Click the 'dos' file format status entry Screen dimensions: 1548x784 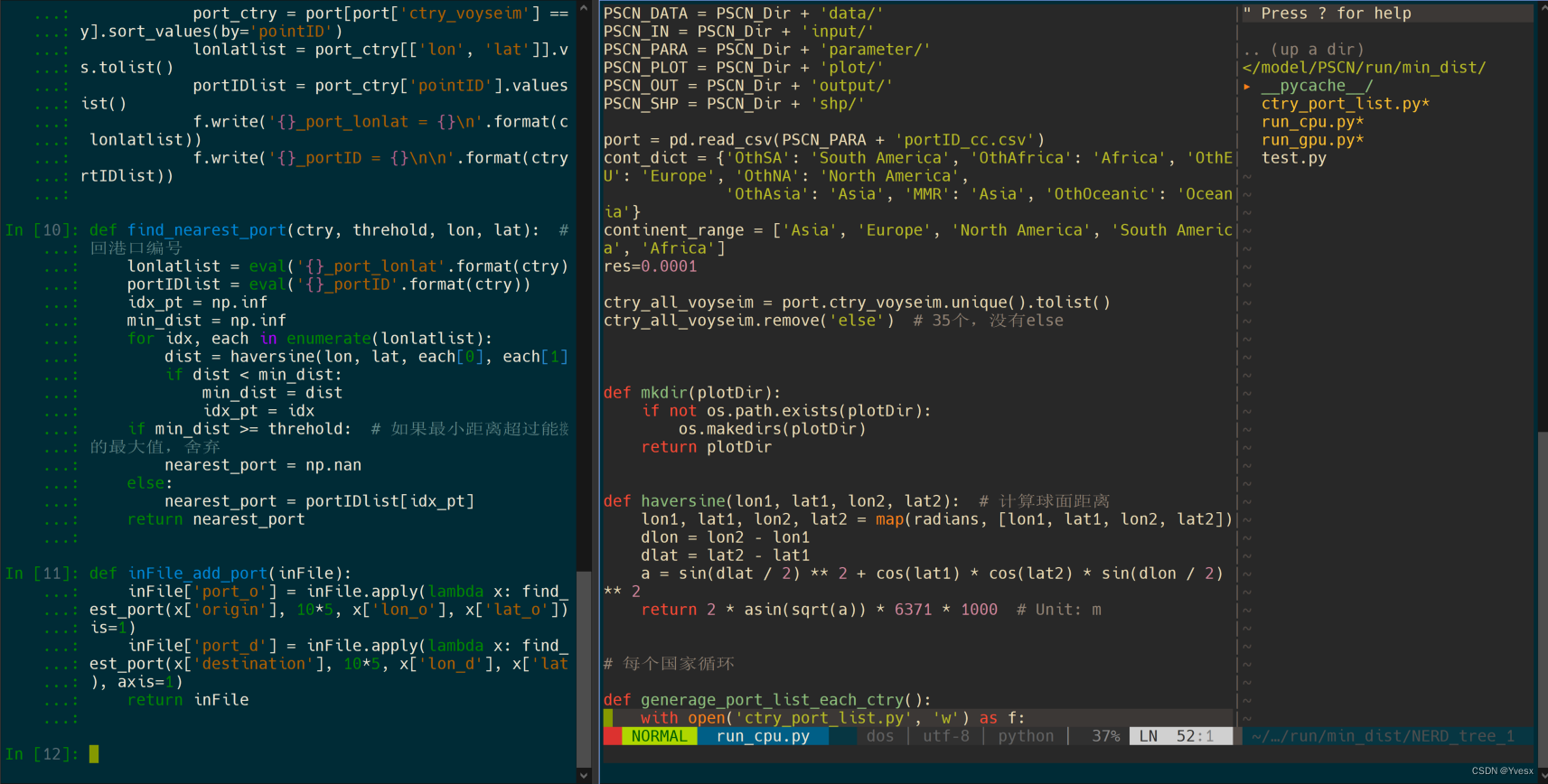tap(880, 736)
